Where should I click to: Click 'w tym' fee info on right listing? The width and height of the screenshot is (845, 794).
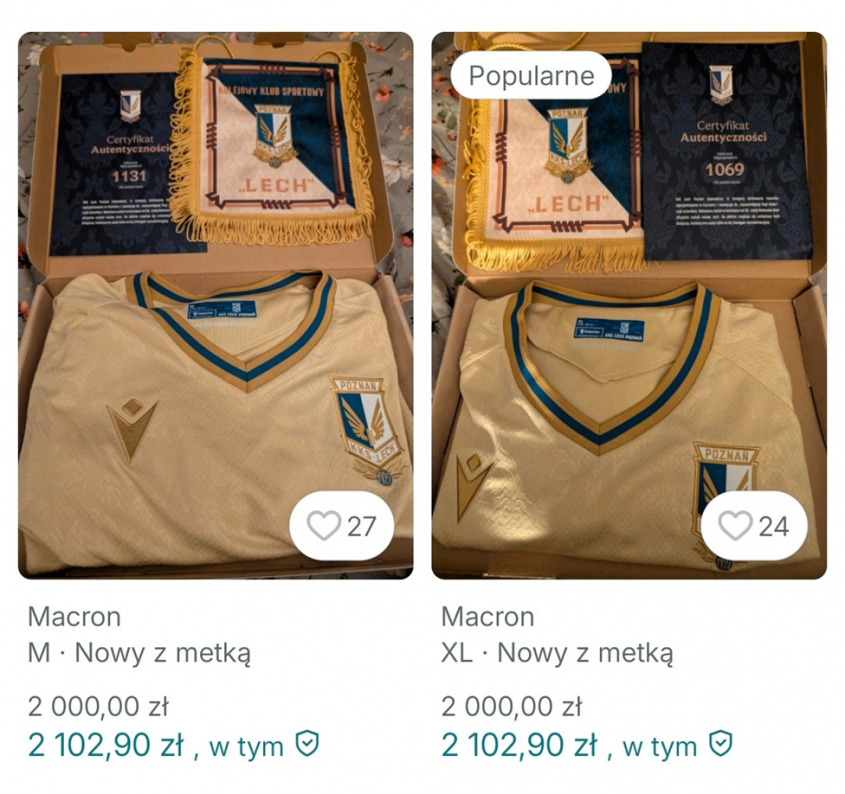(660, 747)
